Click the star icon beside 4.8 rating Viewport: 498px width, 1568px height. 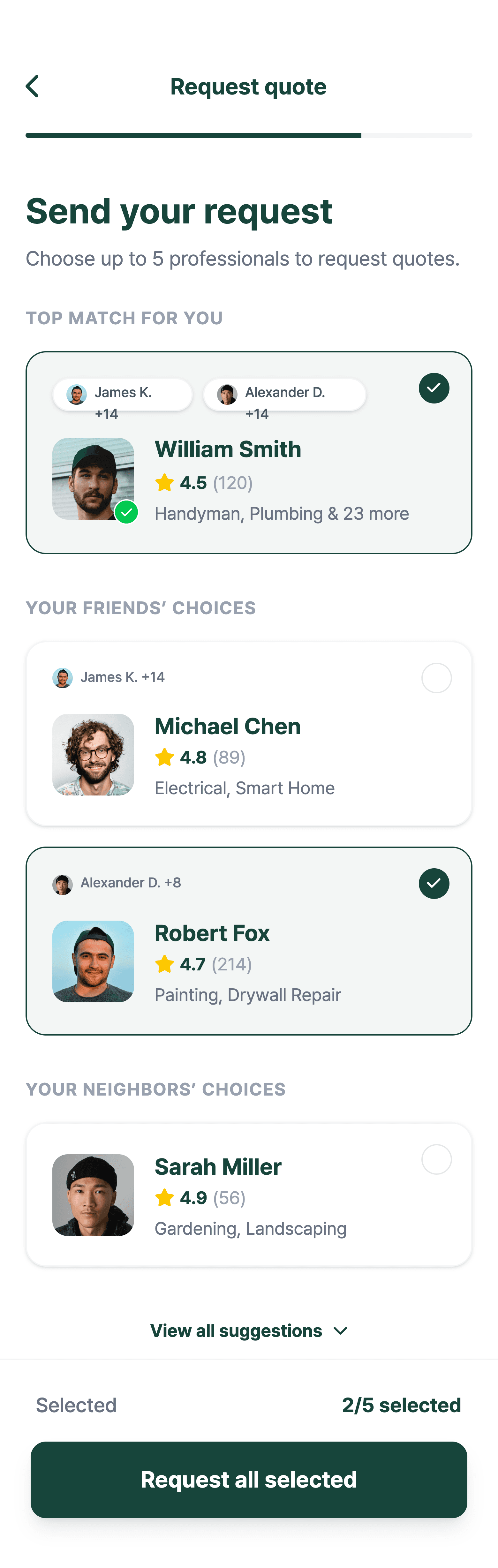[164, 757]
